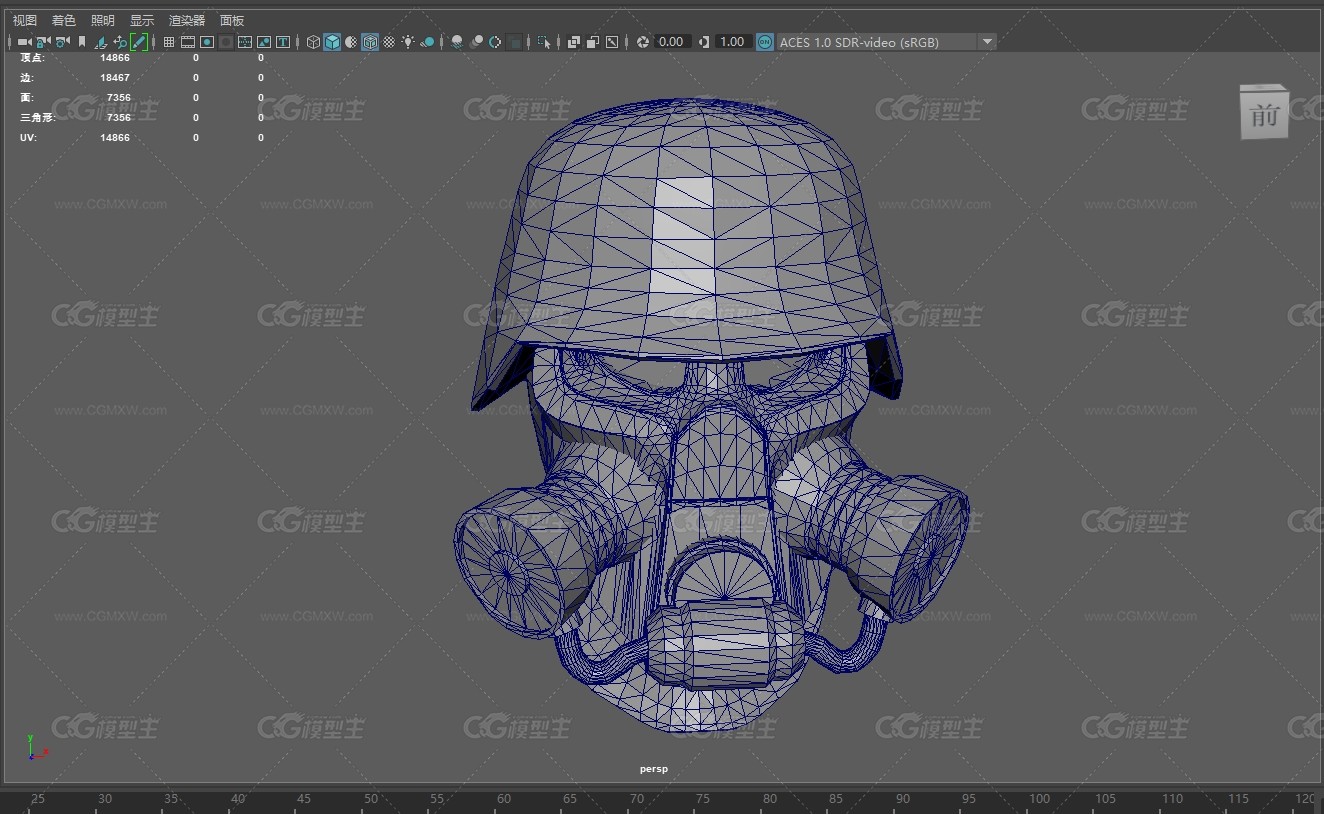Click the XYZ axis indicator in the viewport corner
Viewport: 1324px width, 814px height.
coord(36,748)
